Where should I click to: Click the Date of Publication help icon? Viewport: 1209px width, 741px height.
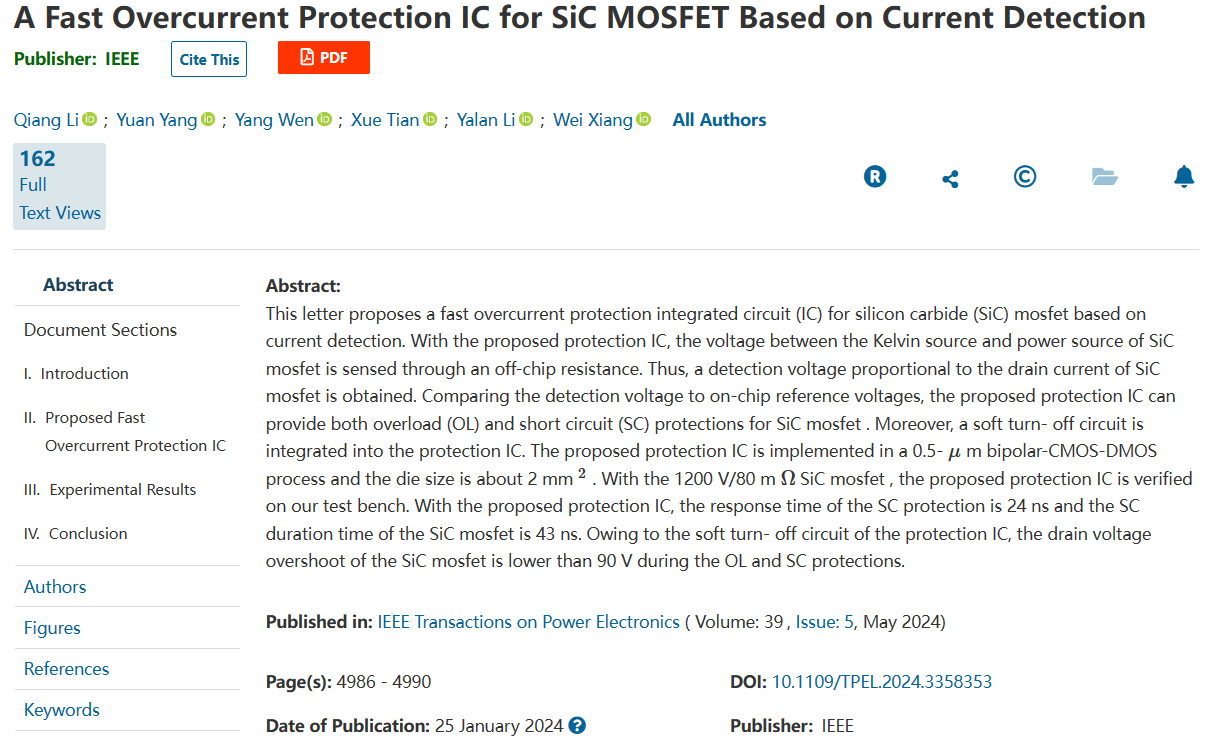click(x=577, y=726)
